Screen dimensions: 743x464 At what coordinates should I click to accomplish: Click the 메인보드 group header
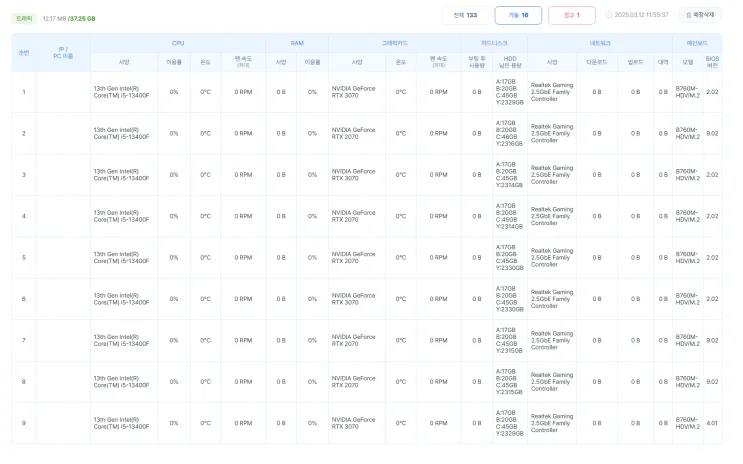click(697, 43)
